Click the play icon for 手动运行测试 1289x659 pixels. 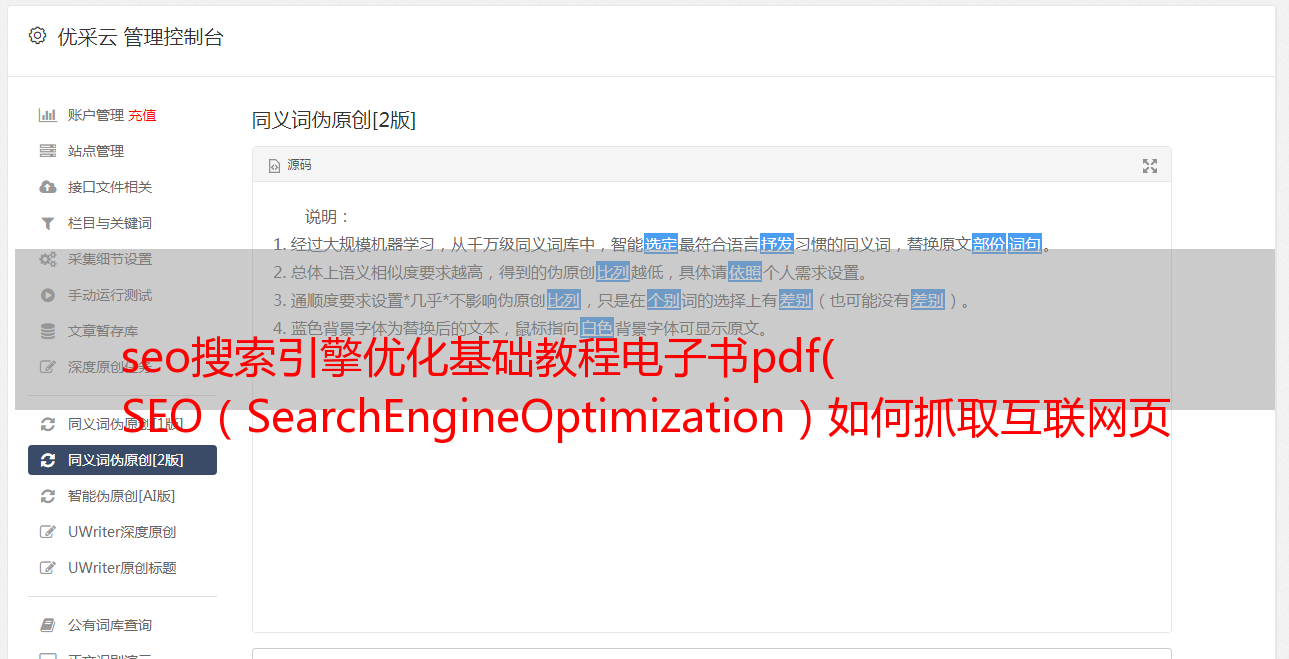pos(47,295)
